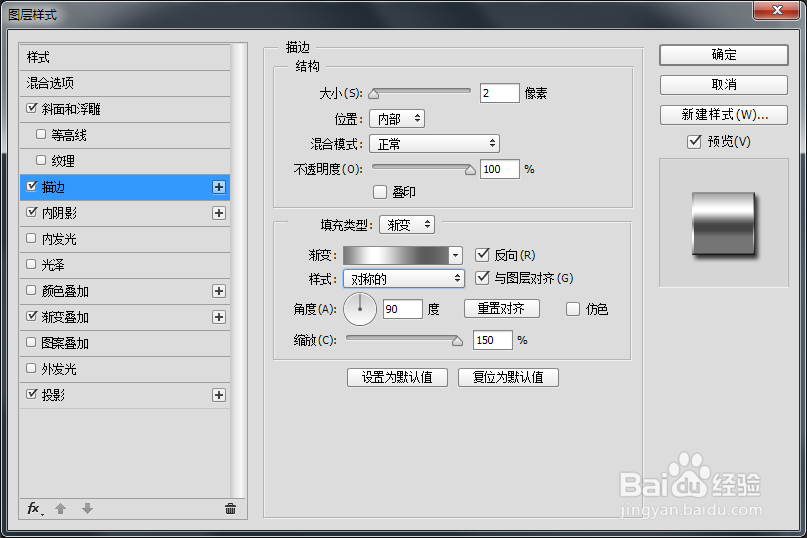Click the 不透明度 opacity slider handle
807x538 pixels.
pos(470,170)
